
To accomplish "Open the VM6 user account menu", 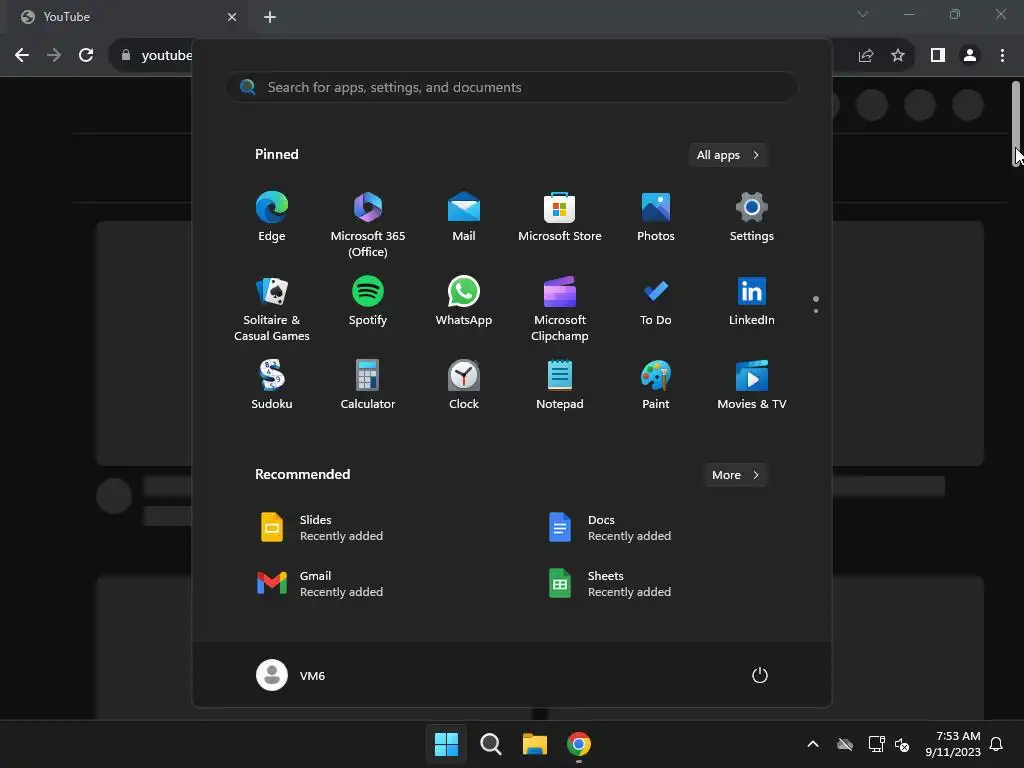I will (x=291, y=675).
